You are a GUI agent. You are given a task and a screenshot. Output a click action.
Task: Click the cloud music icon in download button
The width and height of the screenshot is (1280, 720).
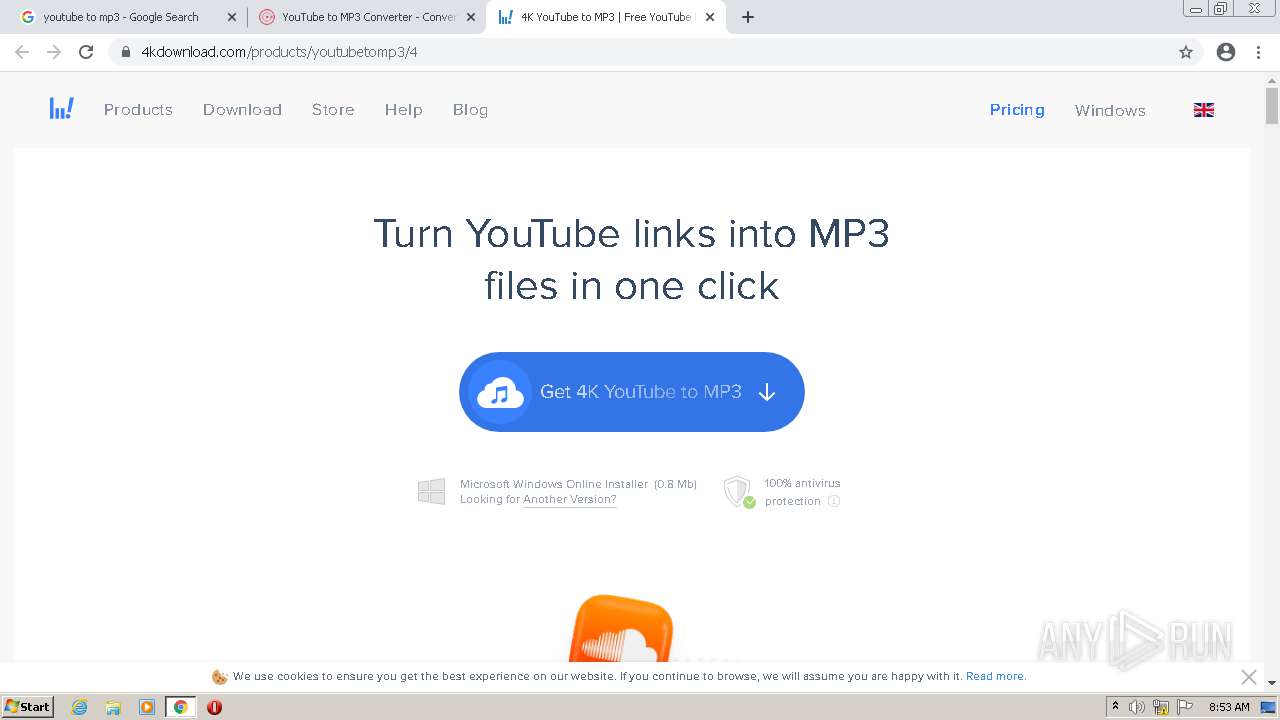point(500,392)
